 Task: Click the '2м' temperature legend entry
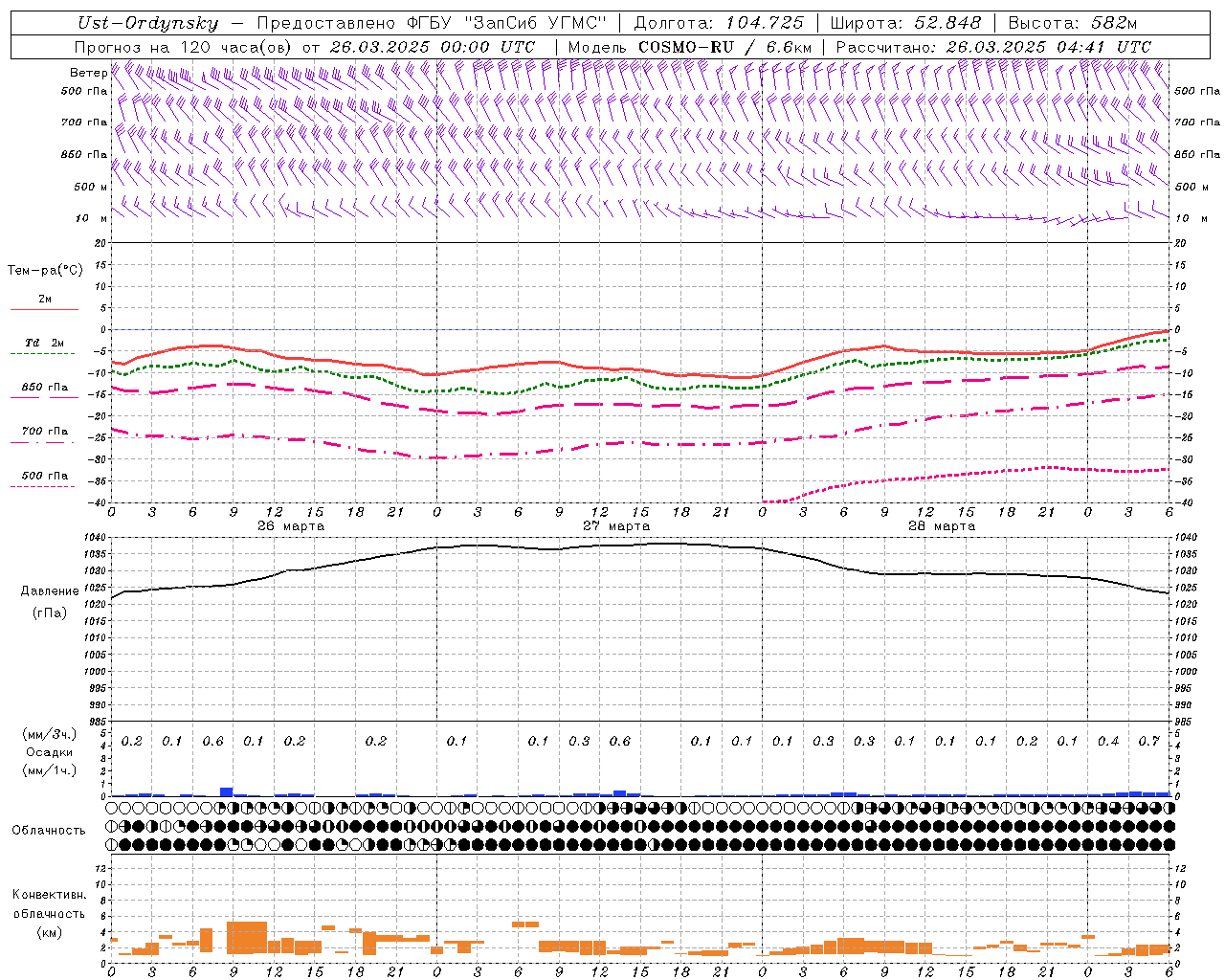point(45,299)
